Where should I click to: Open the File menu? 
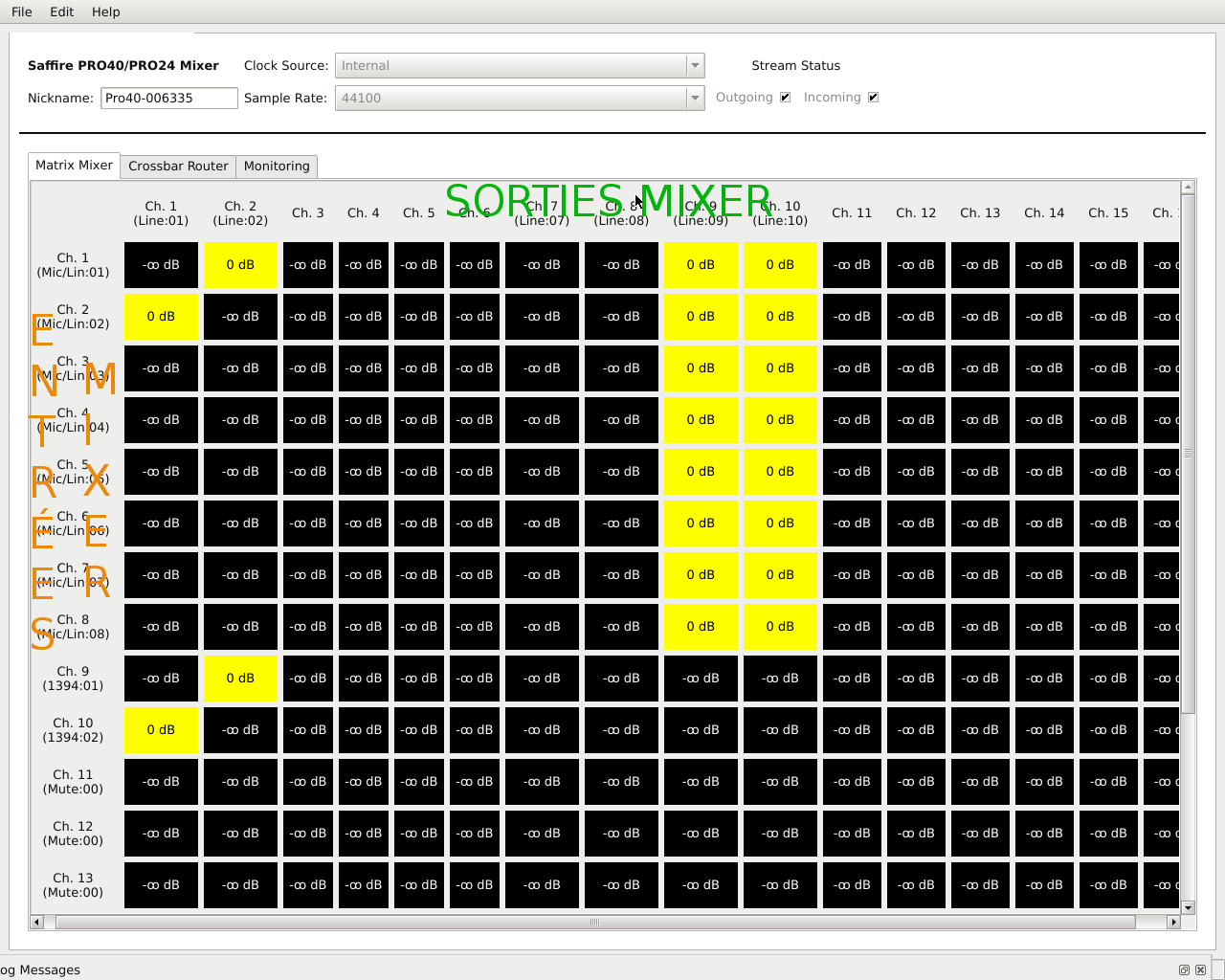pos(22,11)
